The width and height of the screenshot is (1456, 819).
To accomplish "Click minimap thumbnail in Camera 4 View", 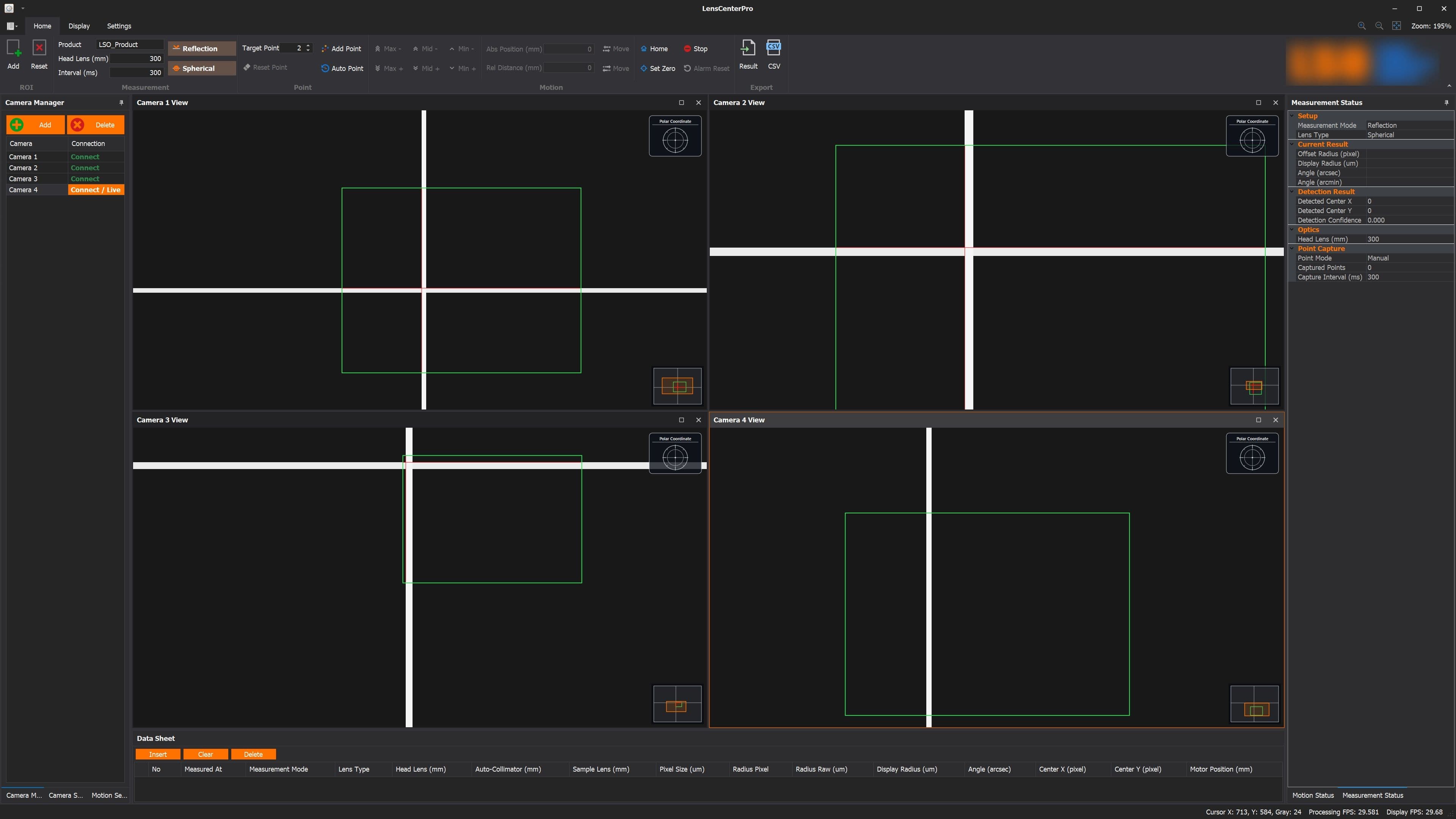I will pos(1254,704).
